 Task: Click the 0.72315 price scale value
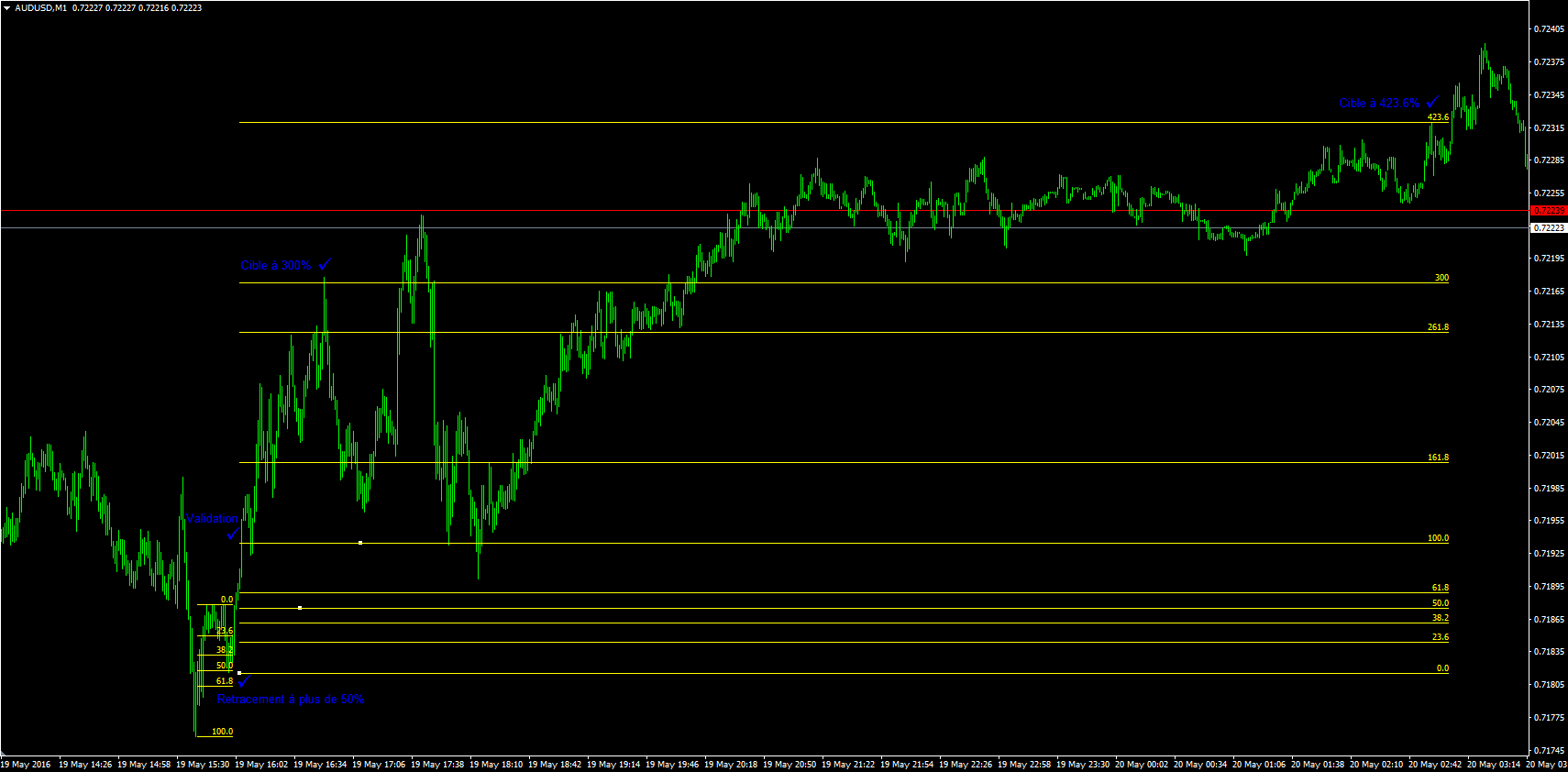[x=1549, y=128]
